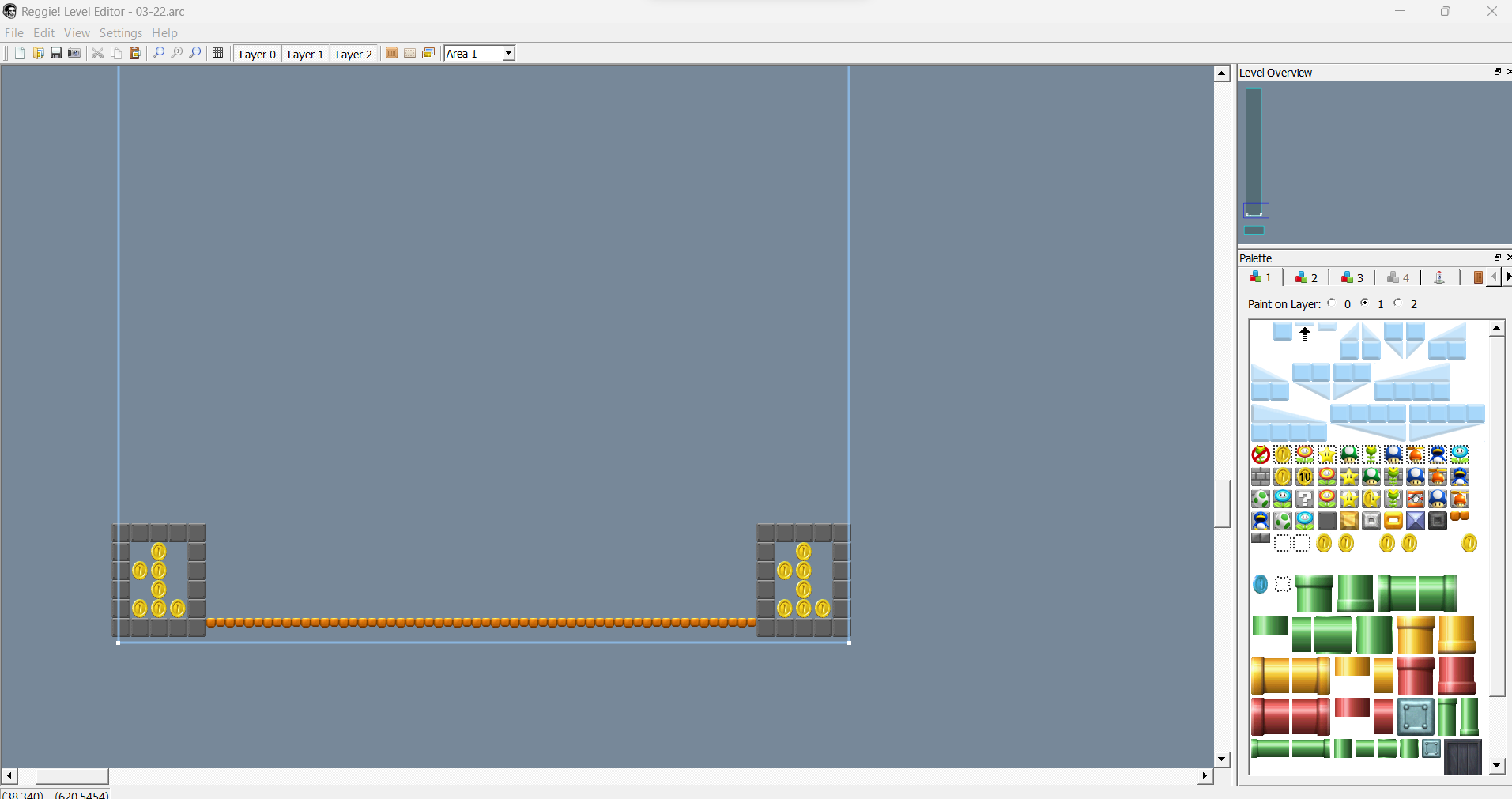Pick the red upward-opening pipe tile

pos(1415,676)
